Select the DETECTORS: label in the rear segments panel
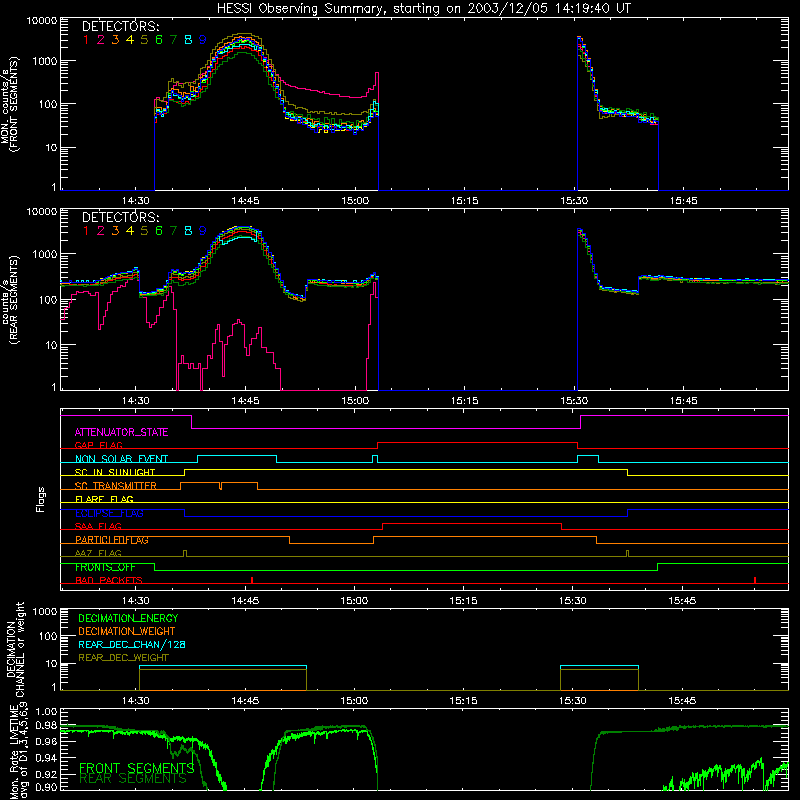This screenshot has height=800, width=800. [x=120, y=217]
